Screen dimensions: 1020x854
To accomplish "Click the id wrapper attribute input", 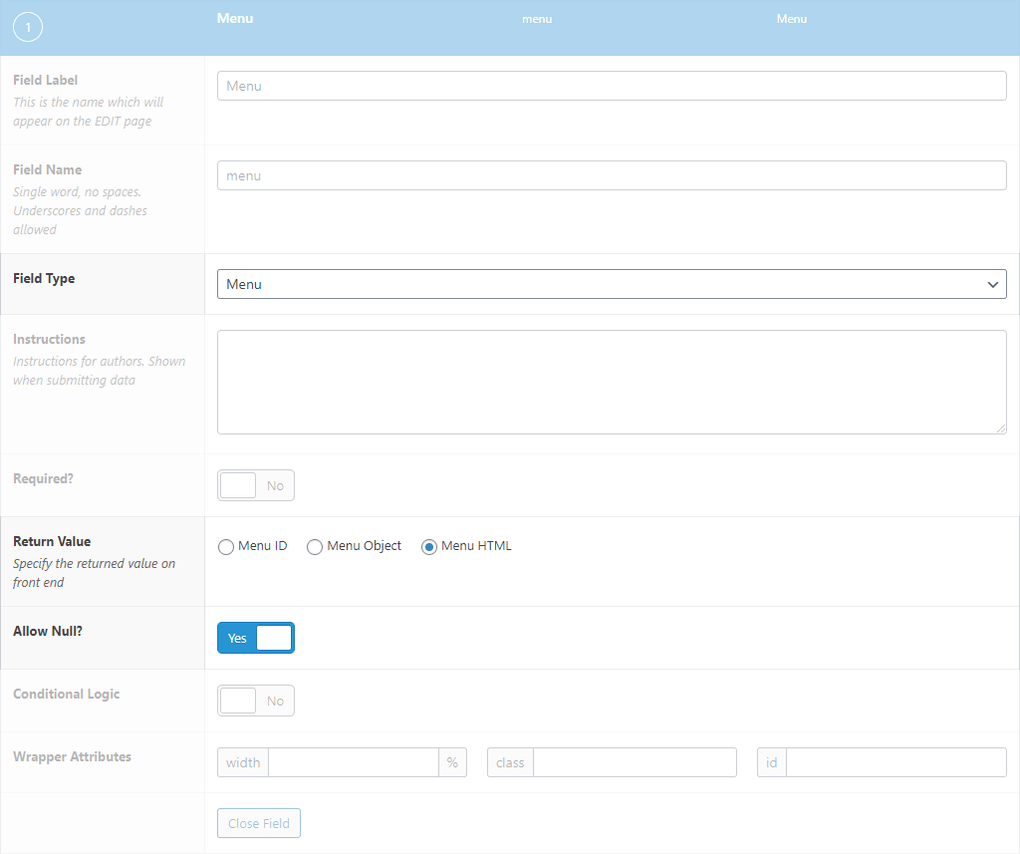I will [x=895, y=761].
